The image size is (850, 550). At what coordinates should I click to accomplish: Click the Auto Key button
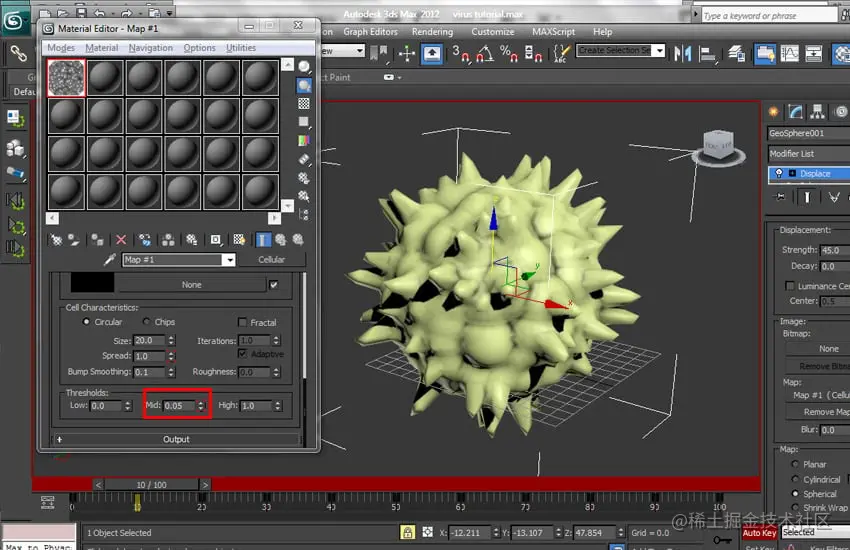coord(759,533)
